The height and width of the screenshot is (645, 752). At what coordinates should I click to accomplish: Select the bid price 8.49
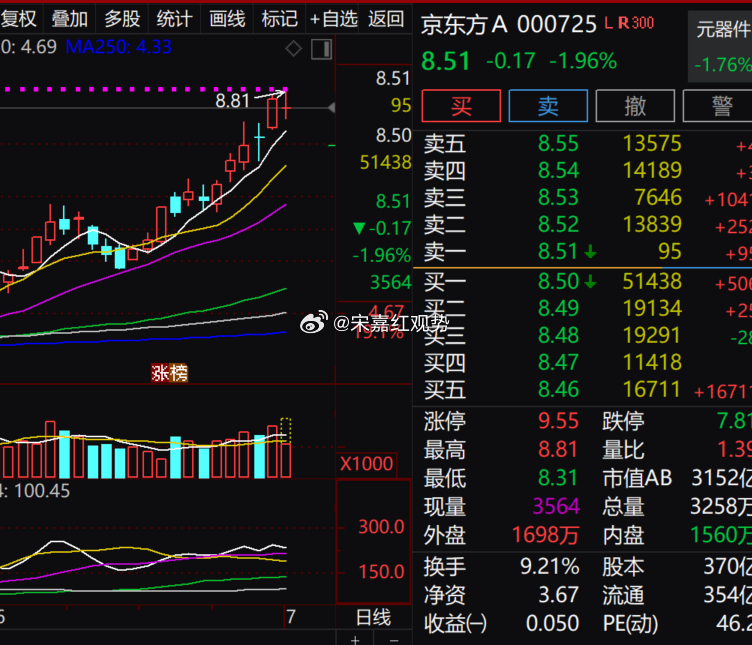tap(558, 308)
